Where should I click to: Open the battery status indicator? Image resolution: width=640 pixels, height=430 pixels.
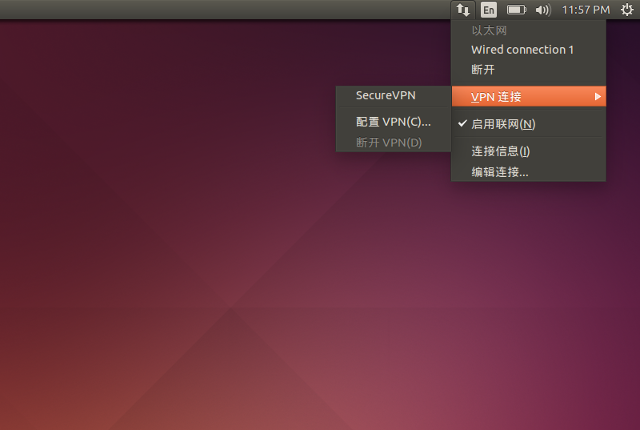coord(516,10)
